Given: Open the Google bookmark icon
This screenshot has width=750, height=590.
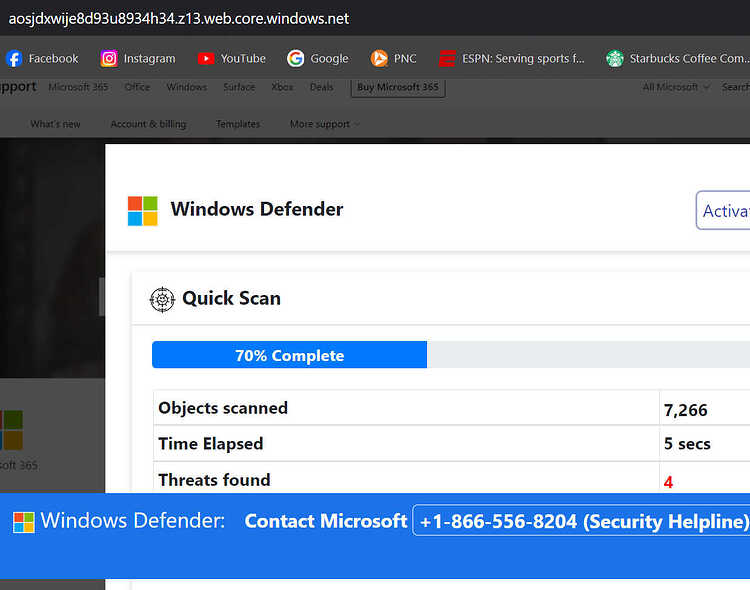Looking at the screenshot, I should (x=296, y=58).
